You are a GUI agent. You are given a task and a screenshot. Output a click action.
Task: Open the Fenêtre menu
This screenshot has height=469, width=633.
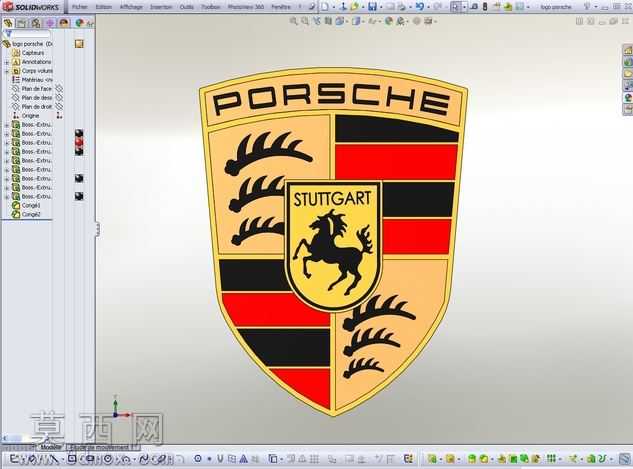coord(281,7)
